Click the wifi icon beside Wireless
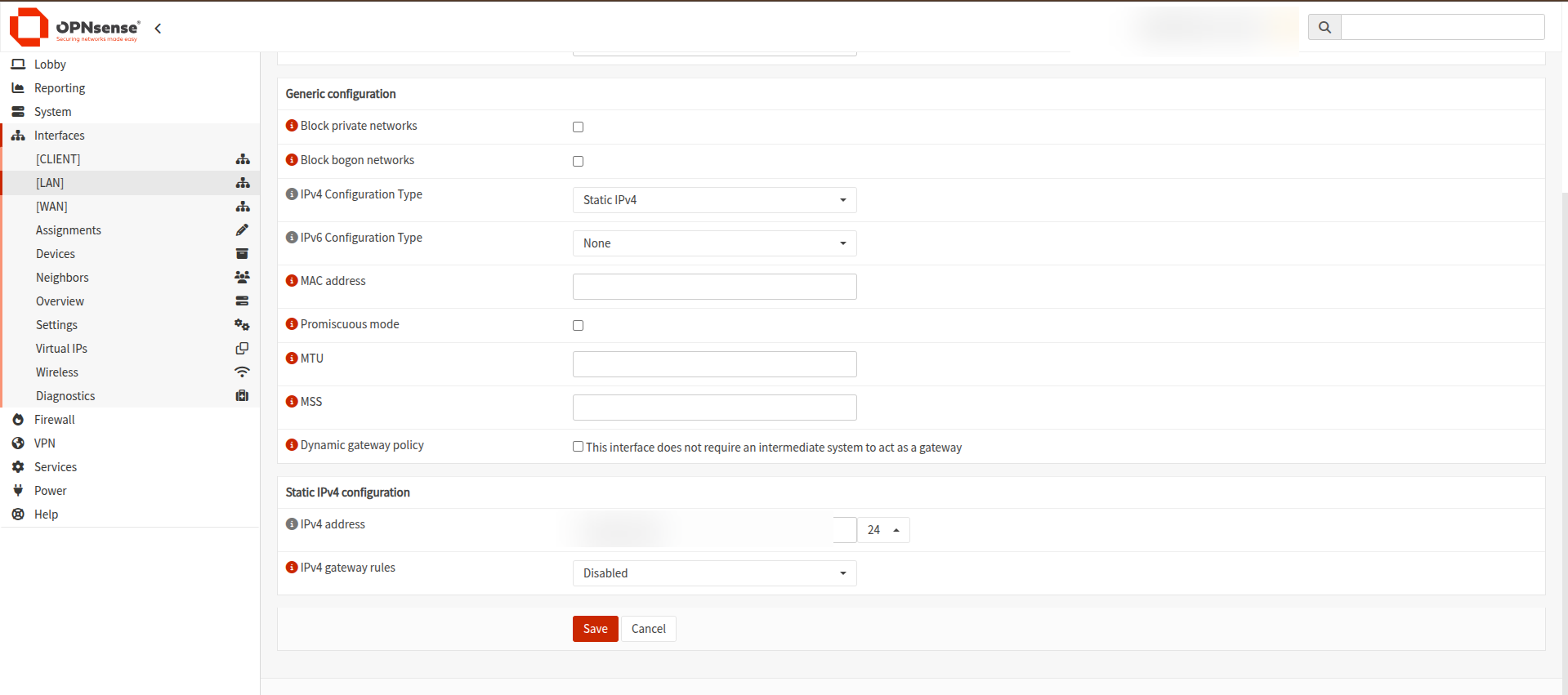This screenshot has height=695, width=1568. (x=242, y=372)
